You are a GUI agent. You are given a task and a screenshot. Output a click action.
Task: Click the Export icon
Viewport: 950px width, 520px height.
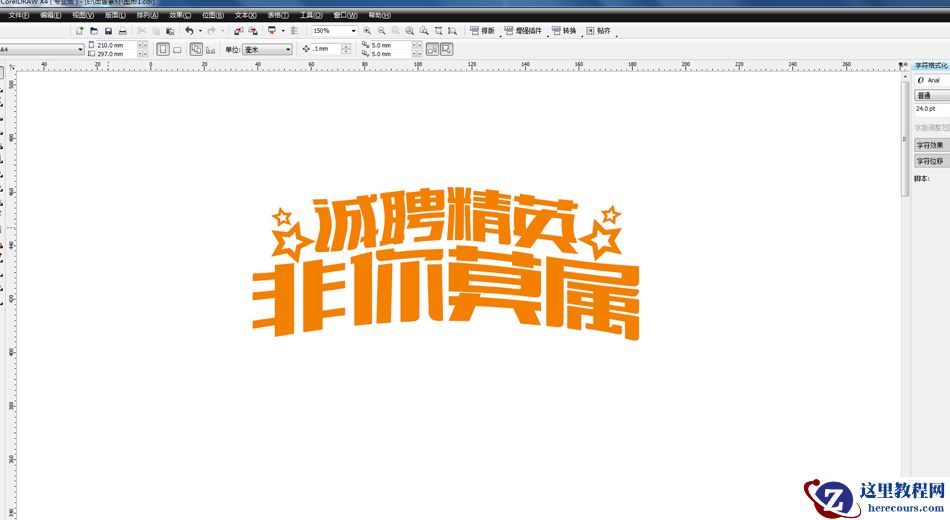(x=253, y=31)
